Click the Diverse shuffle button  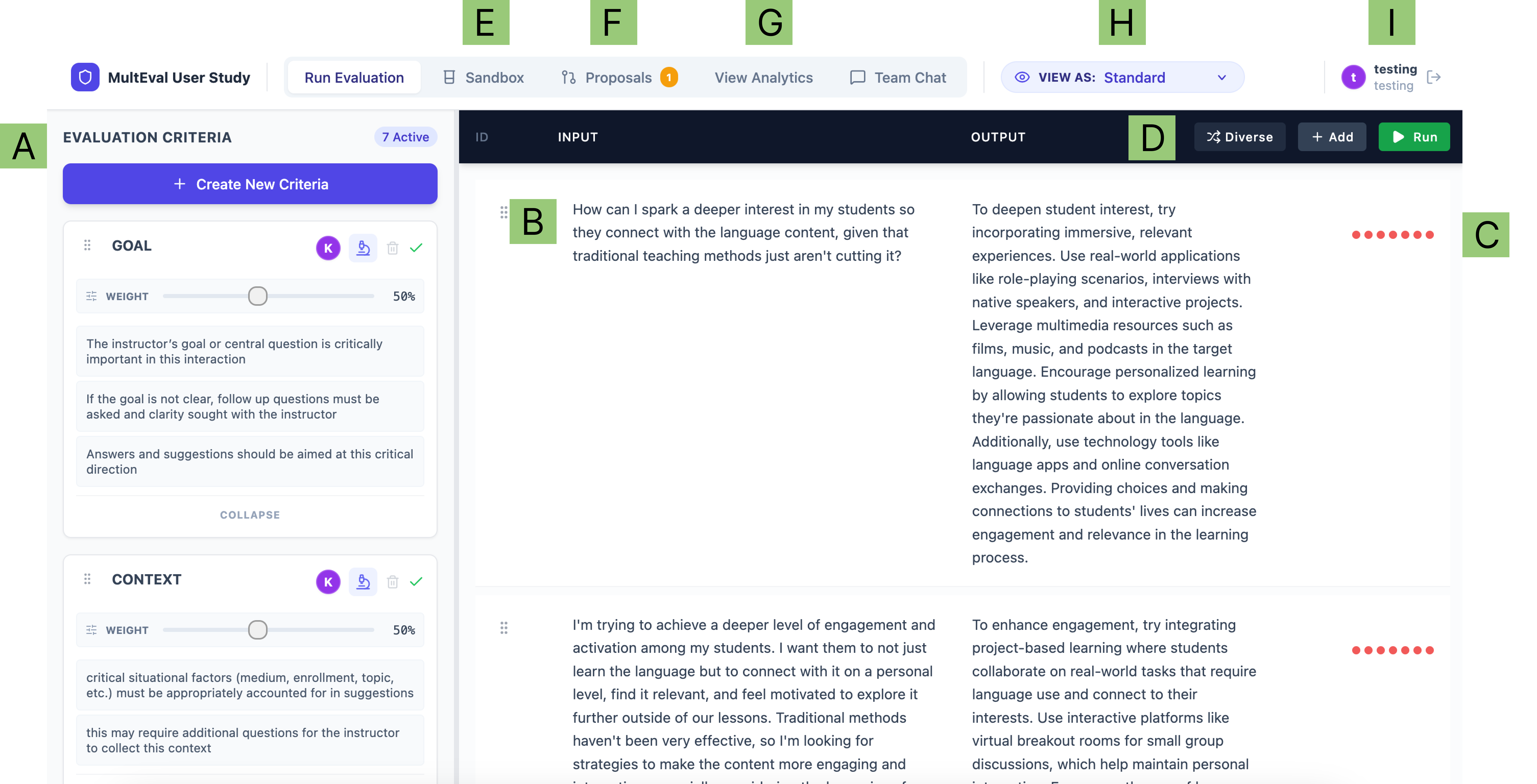(x=1240, y=137)
